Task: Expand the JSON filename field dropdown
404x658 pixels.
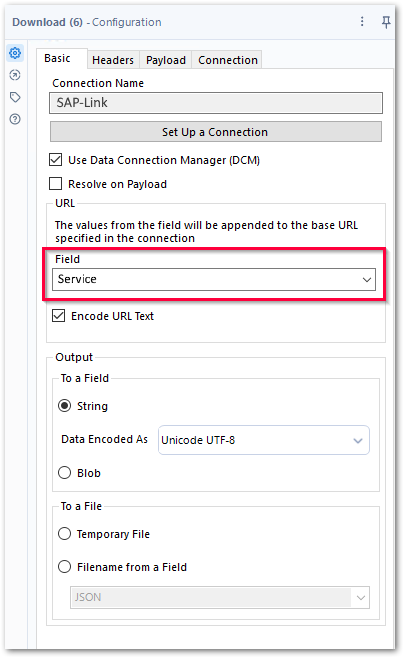Action: pyautogui.click(x=220, y=597)
